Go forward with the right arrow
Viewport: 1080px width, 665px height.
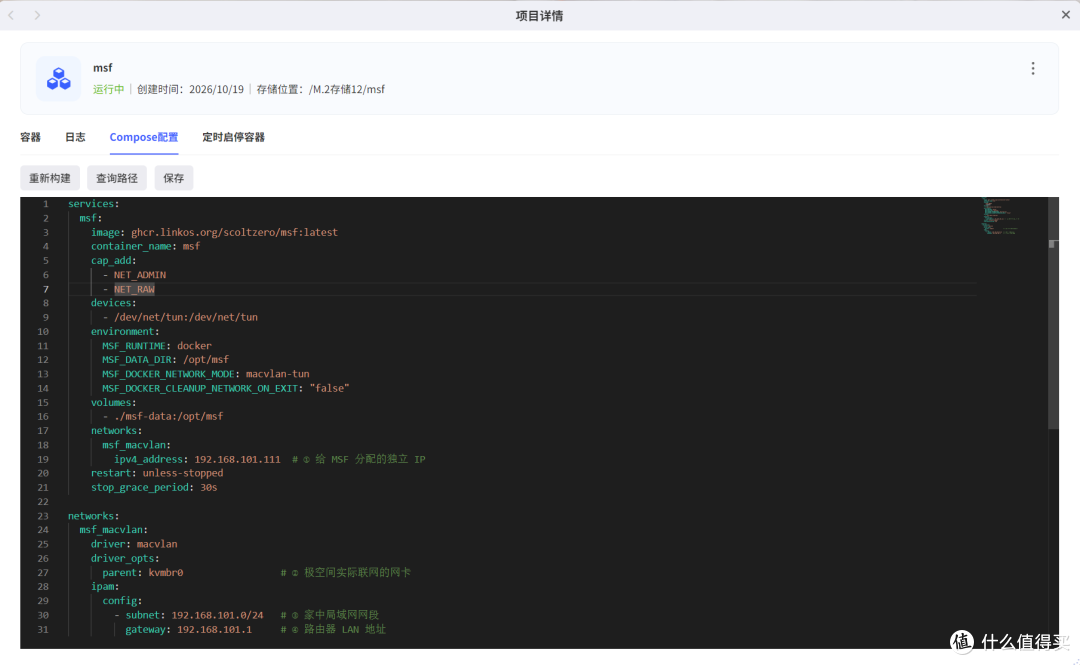(37, 15)
